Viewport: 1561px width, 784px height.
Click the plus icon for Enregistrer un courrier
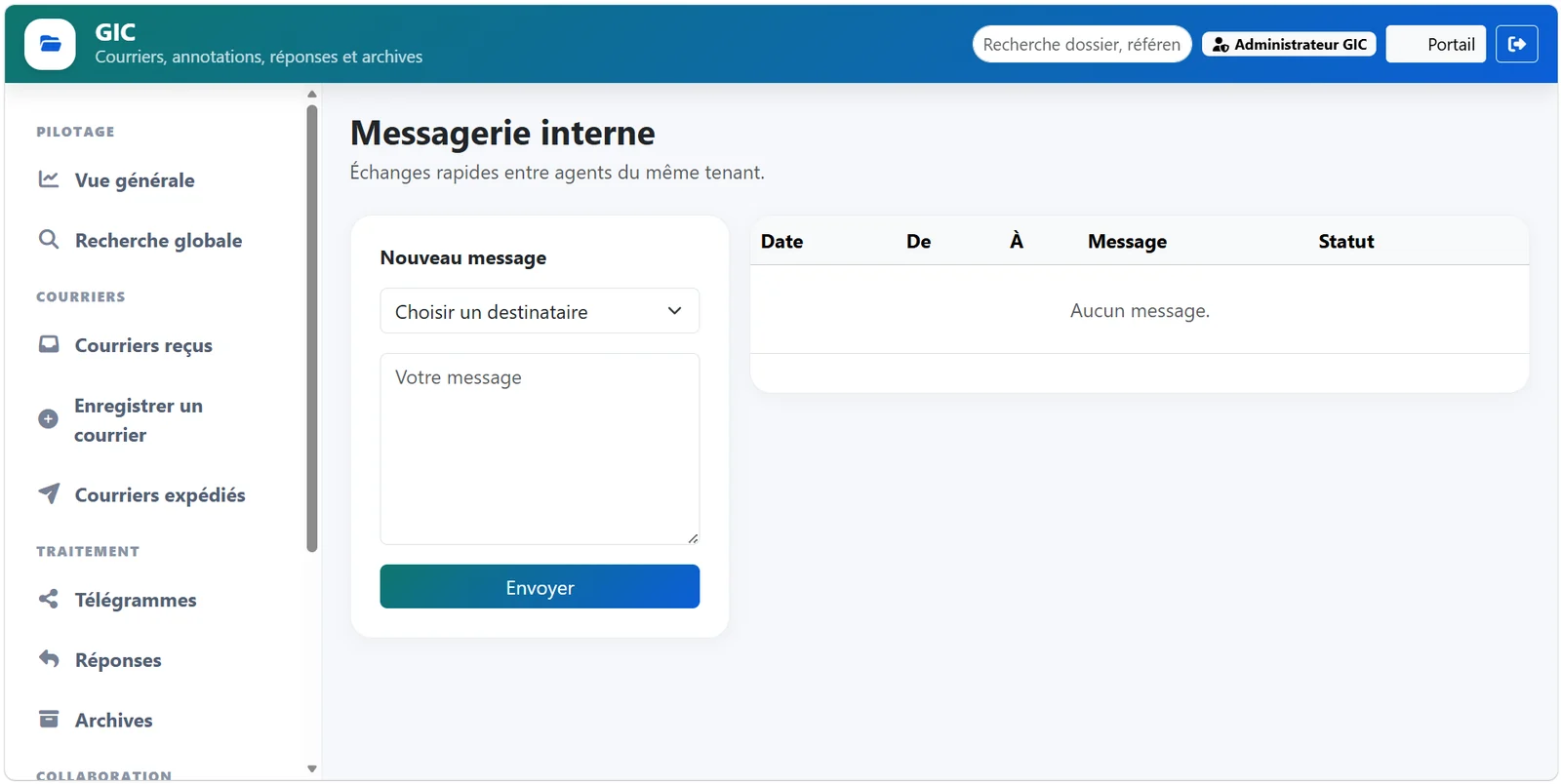(x=48, y=419)
